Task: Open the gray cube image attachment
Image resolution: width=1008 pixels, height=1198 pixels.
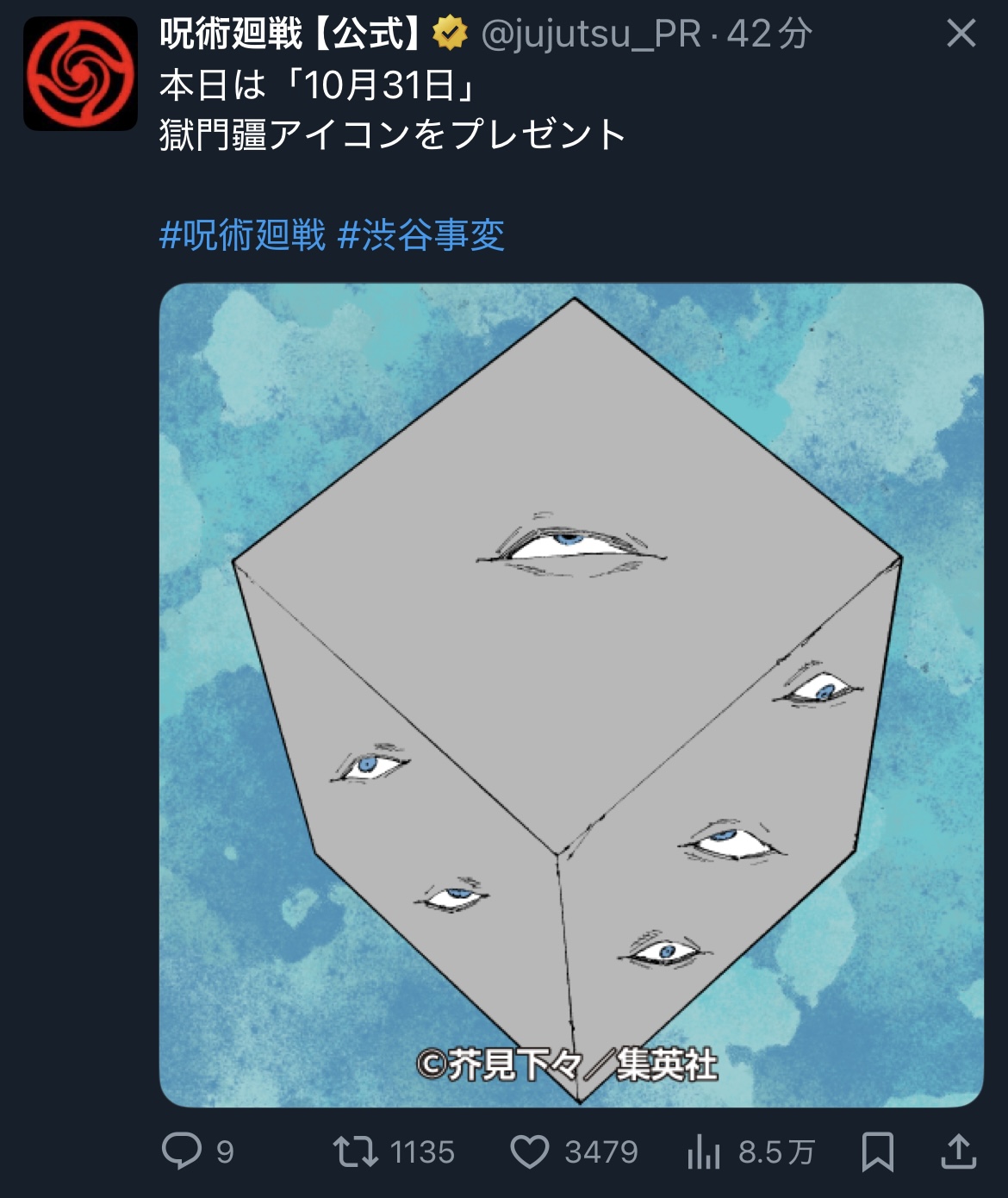Action: 571,695
